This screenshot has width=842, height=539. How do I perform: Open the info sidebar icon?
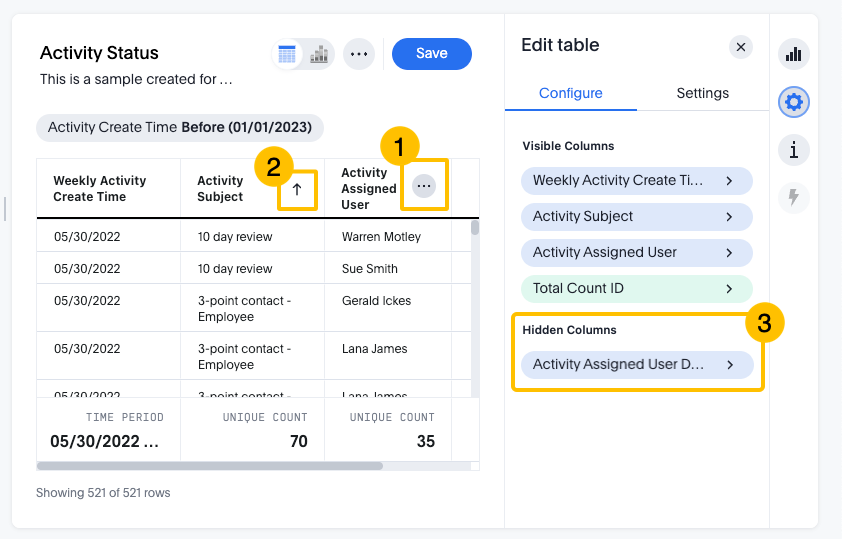794,150
